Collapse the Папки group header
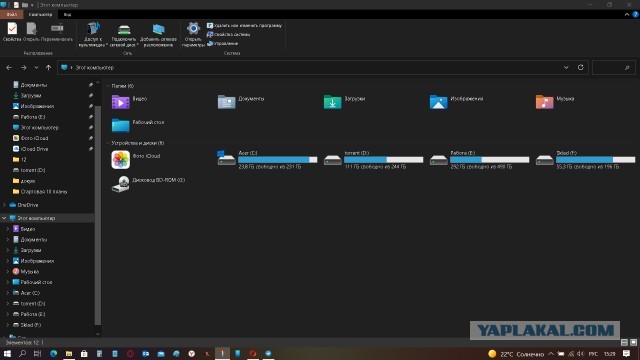The image size is (640, 360). [108, 86]
